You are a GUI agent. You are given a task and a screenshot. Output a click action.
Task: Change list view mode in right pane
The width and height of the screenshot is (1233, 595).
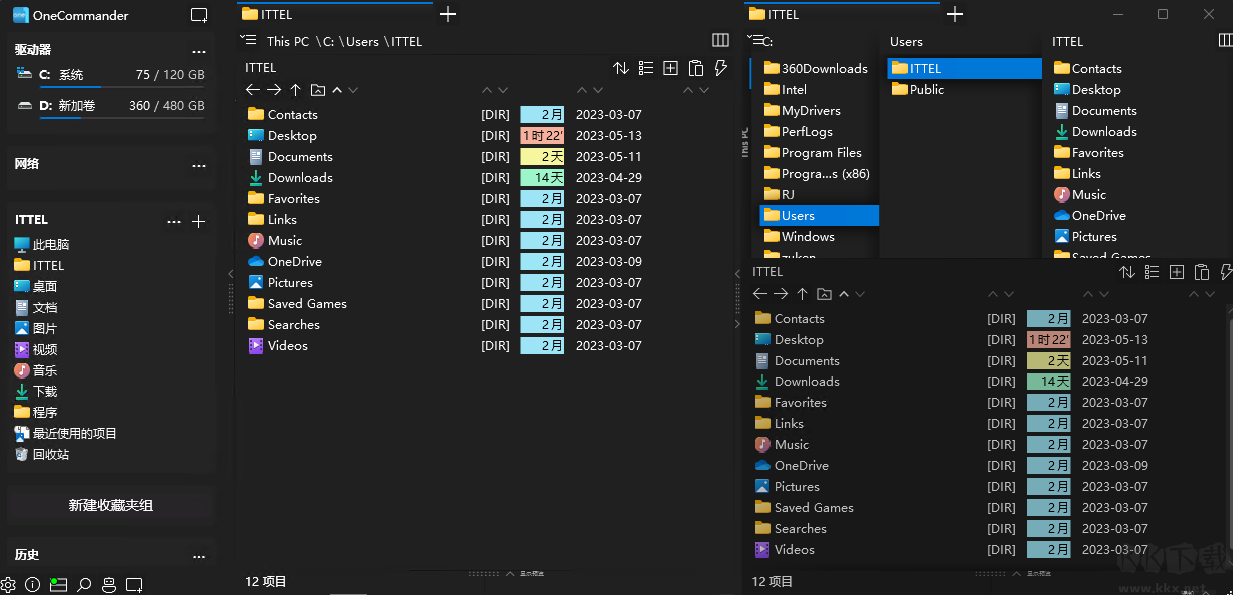(1152, 272)
